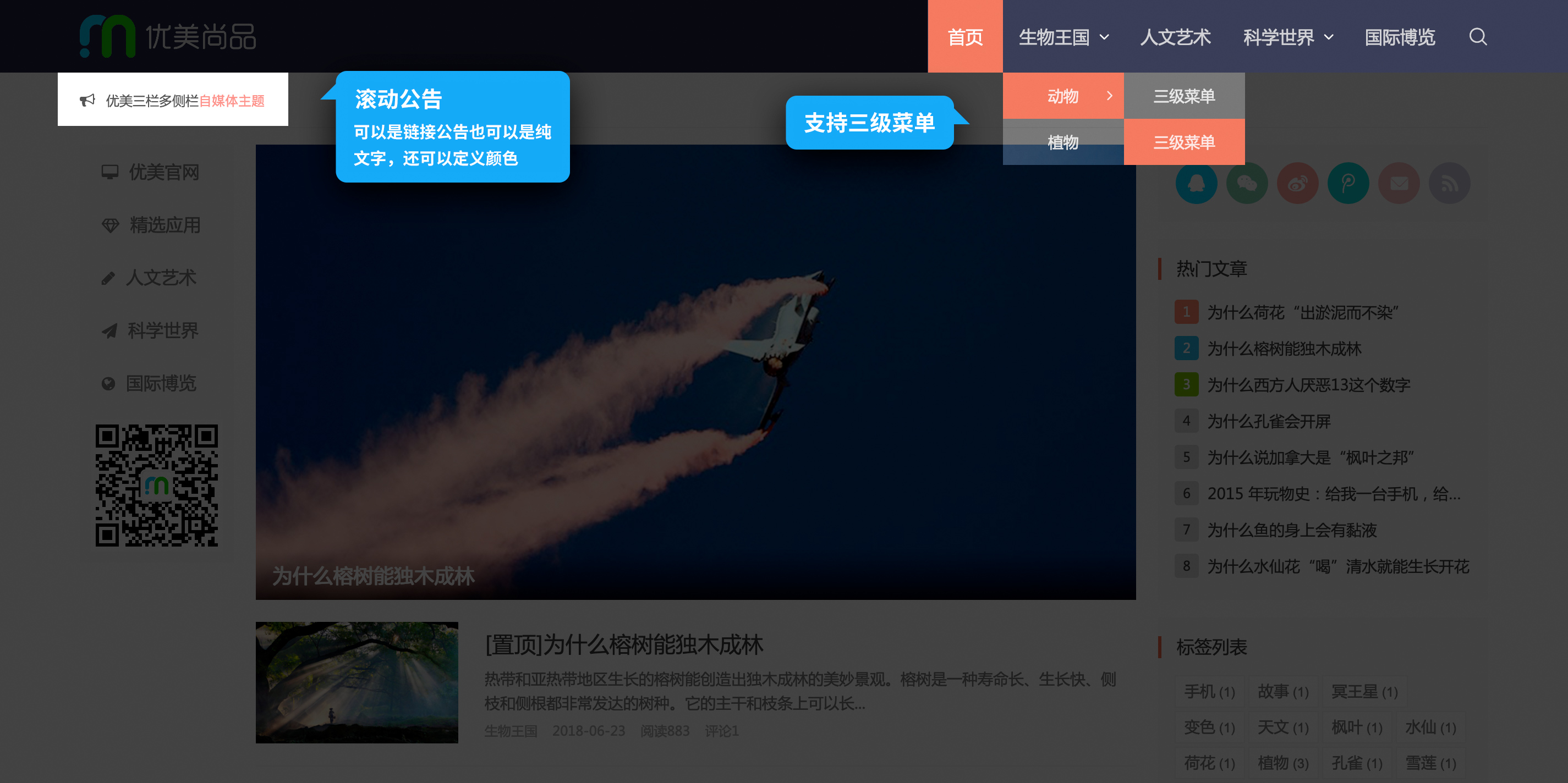The width and height of the screenshot is (1568, 783).
Task: Click the globe icon beside 国际博览
Action: pyautogui.click(x=108, y=383)
